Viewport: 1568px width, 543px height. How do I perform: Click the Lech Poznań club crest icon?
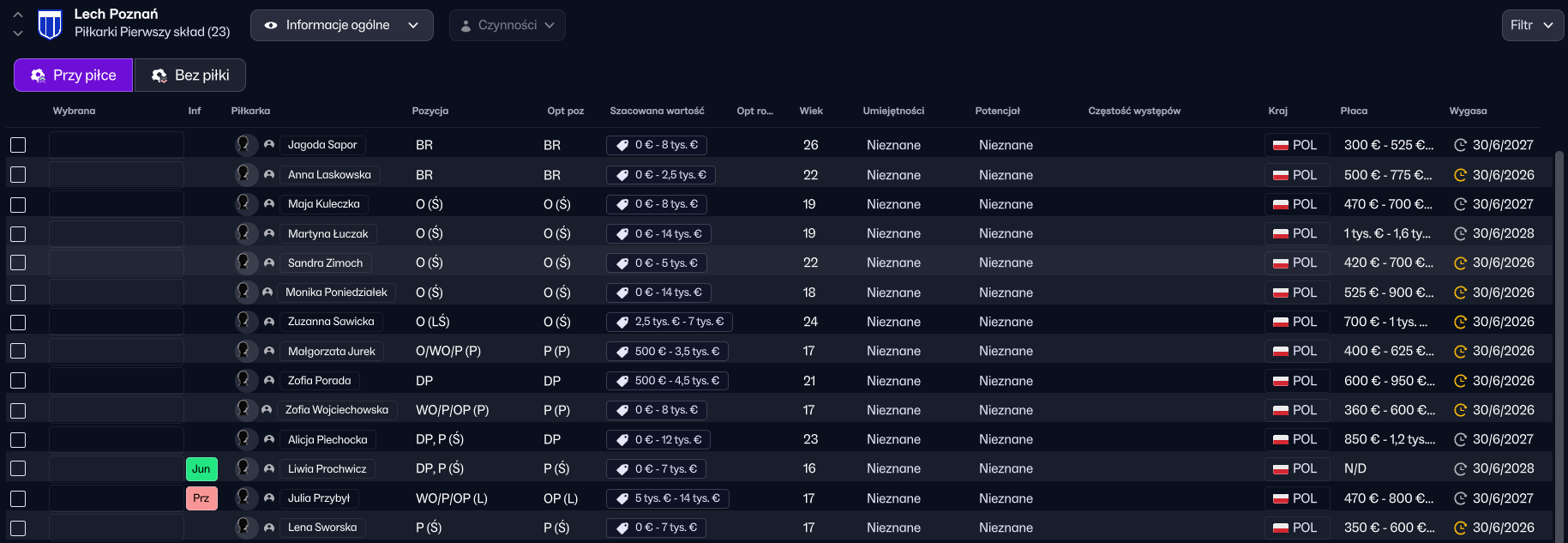pos(51,25)
